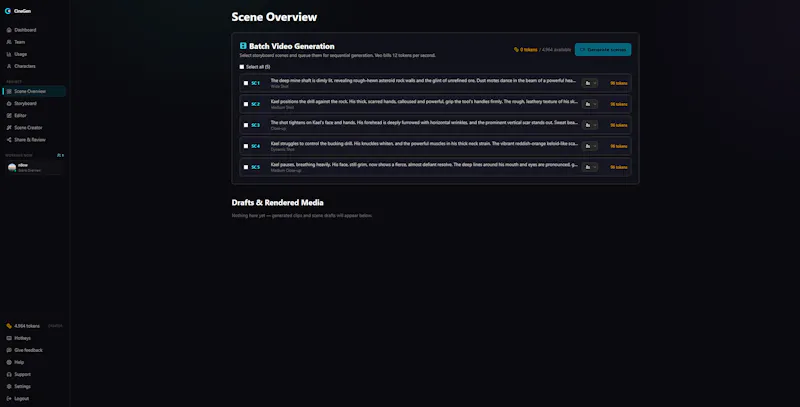Click the Generate scenes button
This screenshot has width=800, height=407.
click(x=603, y=49)
